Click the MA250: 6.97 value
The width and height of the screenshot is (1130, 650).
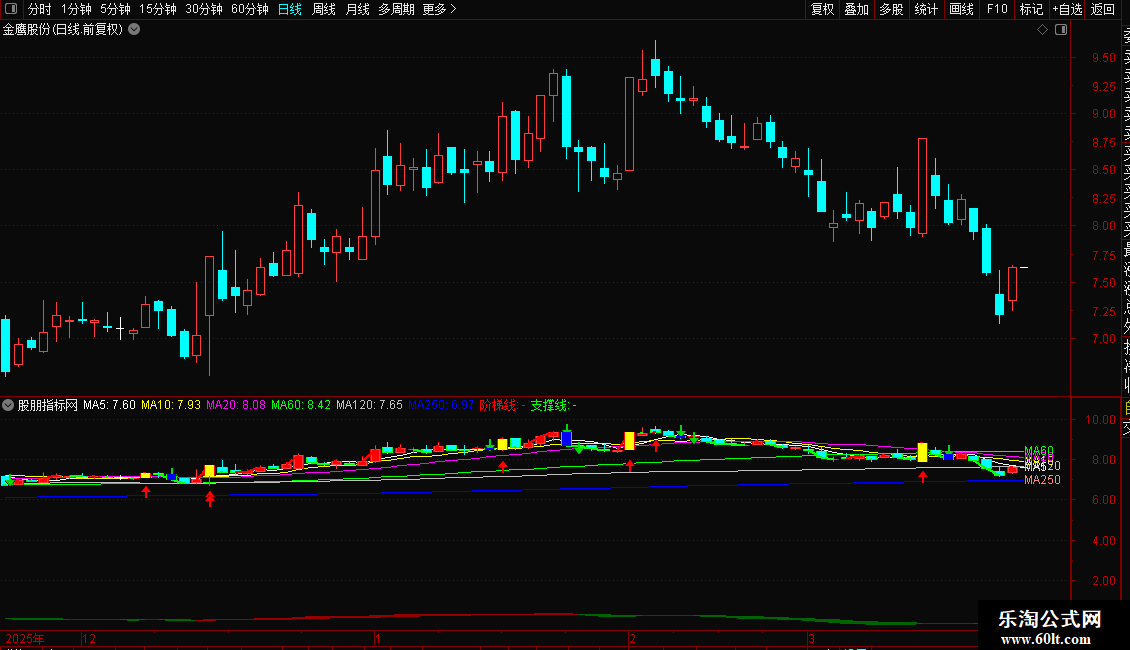(441, 405)
